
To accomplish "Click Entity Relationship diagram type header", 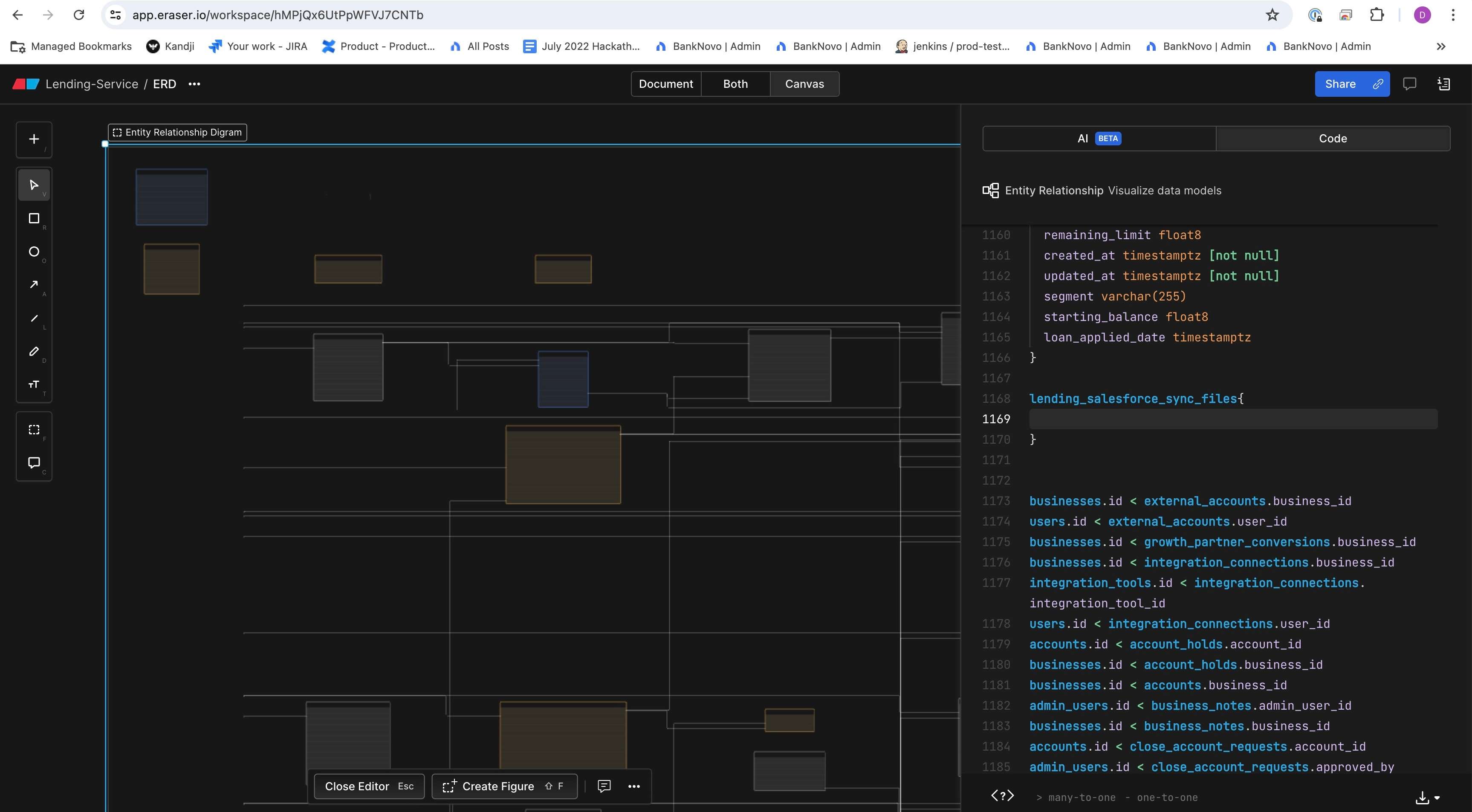I will [1101, 190].
